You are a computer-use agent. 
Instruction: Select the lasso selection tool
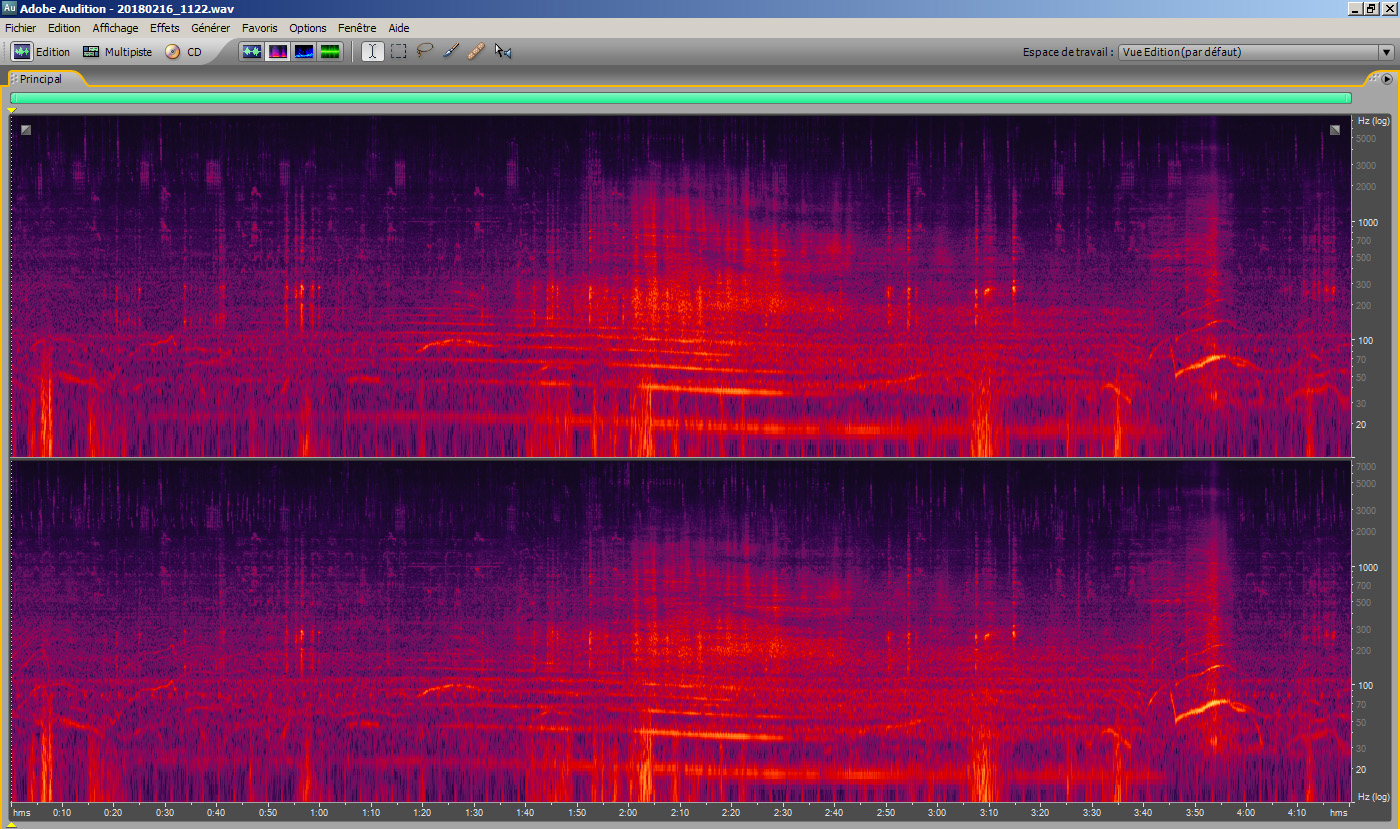424,52
